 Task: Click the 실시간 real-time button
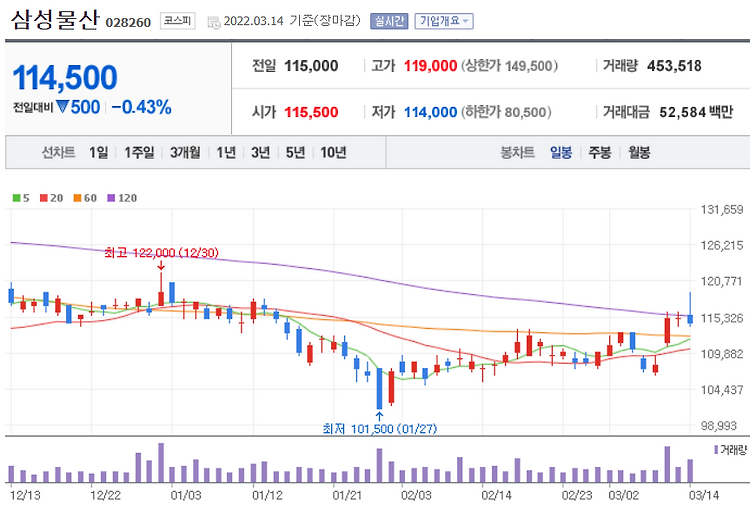coord(389,21)
